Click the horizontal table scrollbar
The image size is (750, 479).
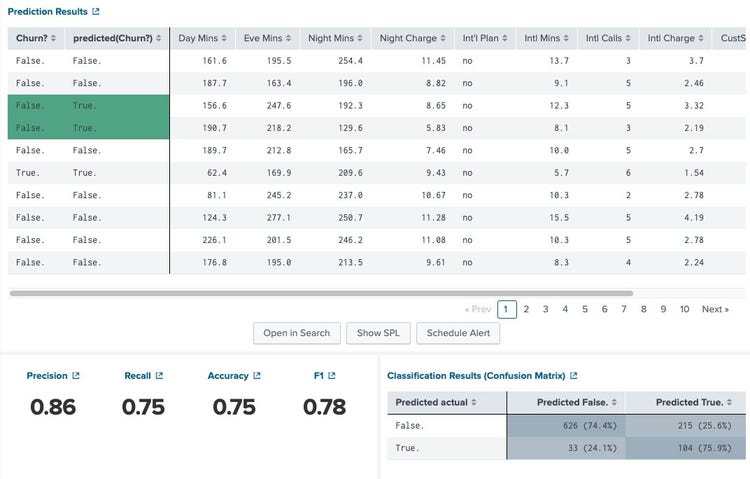point(320,293)
